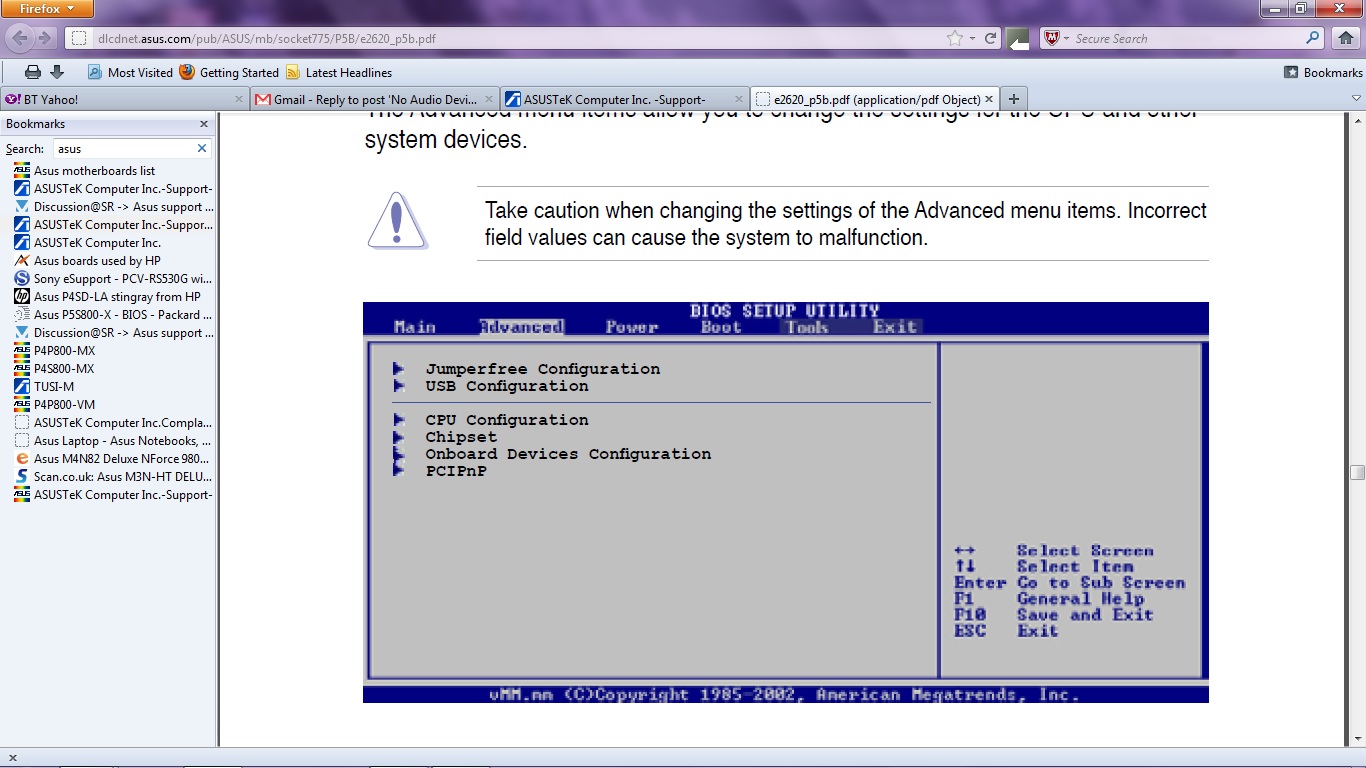Click the PCIPnP entry in BIOS image
This screenshot has height=768, width=1366.
[456, 471]
